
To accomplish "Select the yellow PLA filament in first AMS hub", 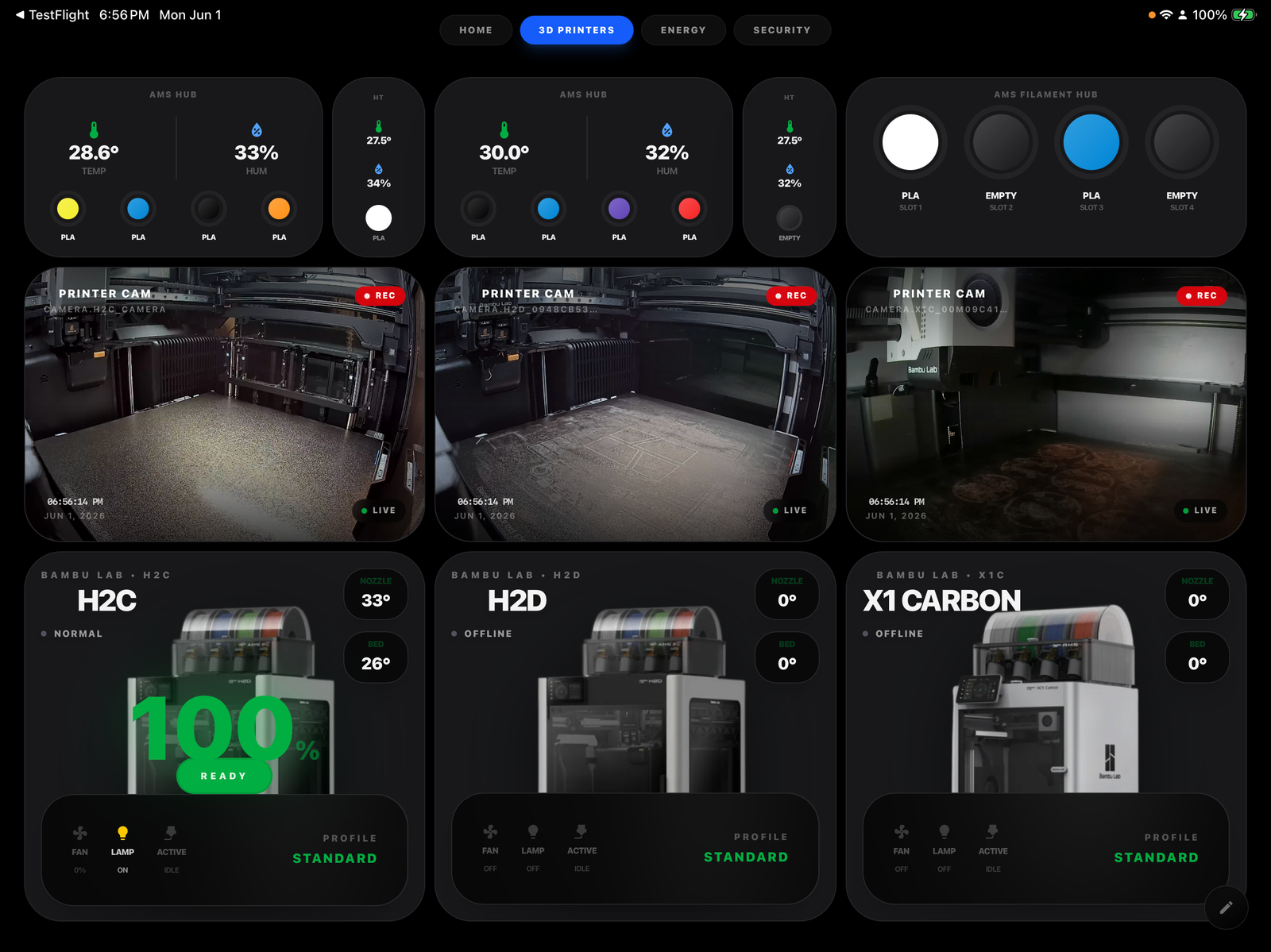I will [x=68, y=209].
